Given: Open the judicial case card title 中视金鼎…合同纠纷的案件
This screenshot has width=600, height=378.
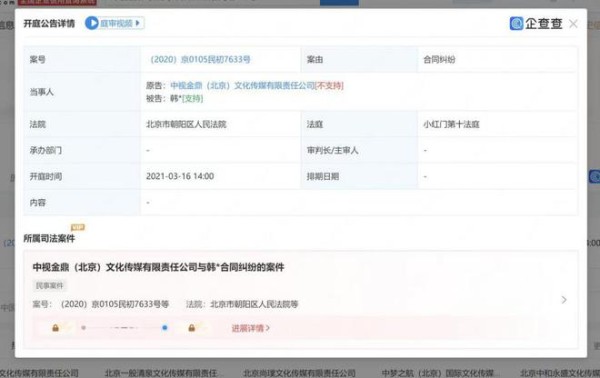Looking at the screenshot, I should [x=158, y=267].
